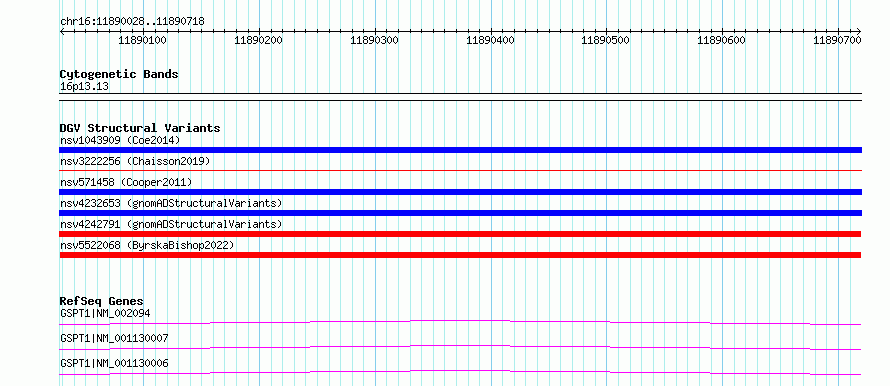Select the RefSeq Genes track heading
This screenshot has width=890, height=386.
click(x=102, y=301)
